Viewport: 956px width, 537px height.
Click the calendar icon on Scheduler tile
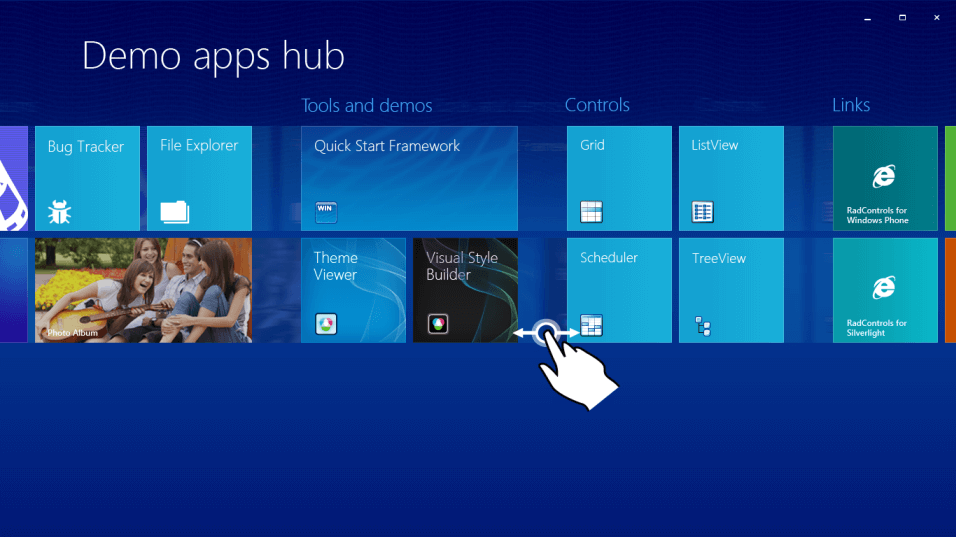coord(591,325)
